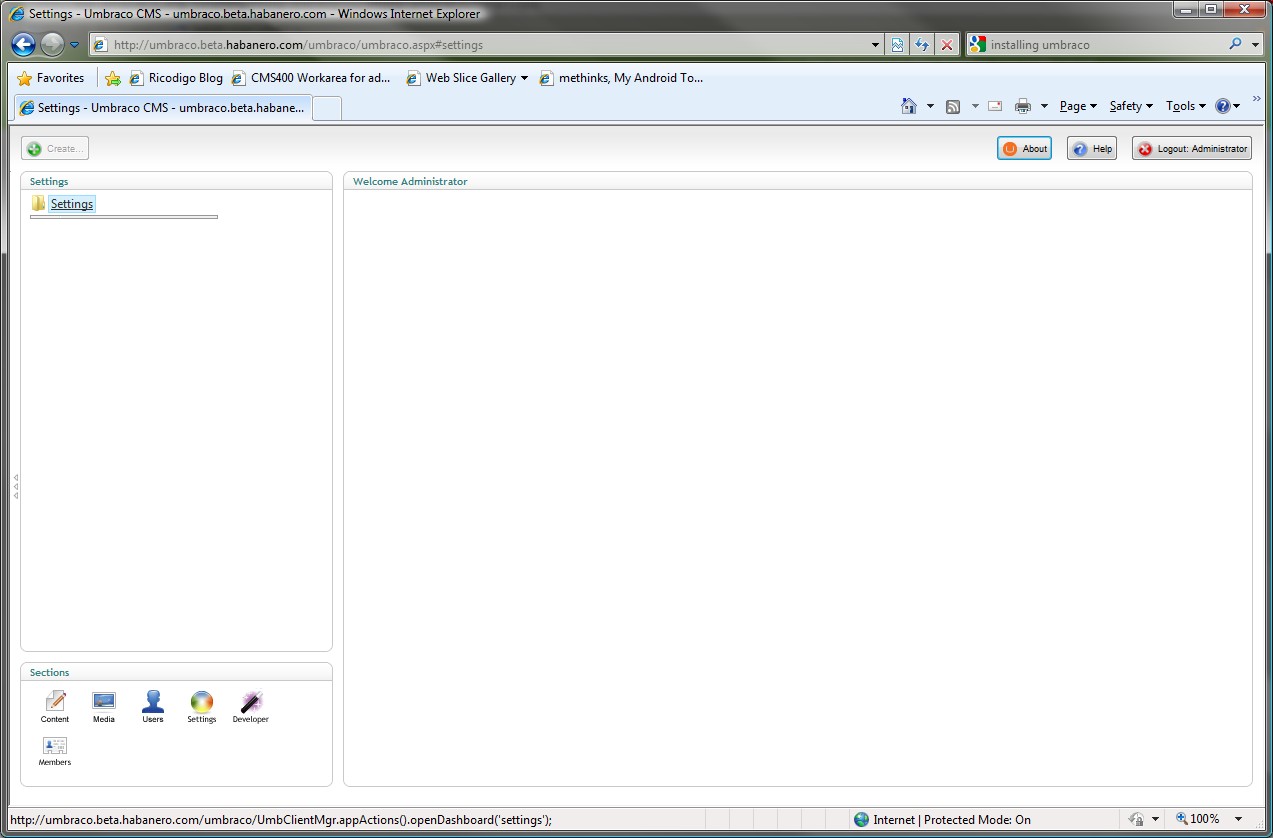1273x838 pixels.
Task: Open the zoom level dropdown arrow
Action: [1239, 819]
